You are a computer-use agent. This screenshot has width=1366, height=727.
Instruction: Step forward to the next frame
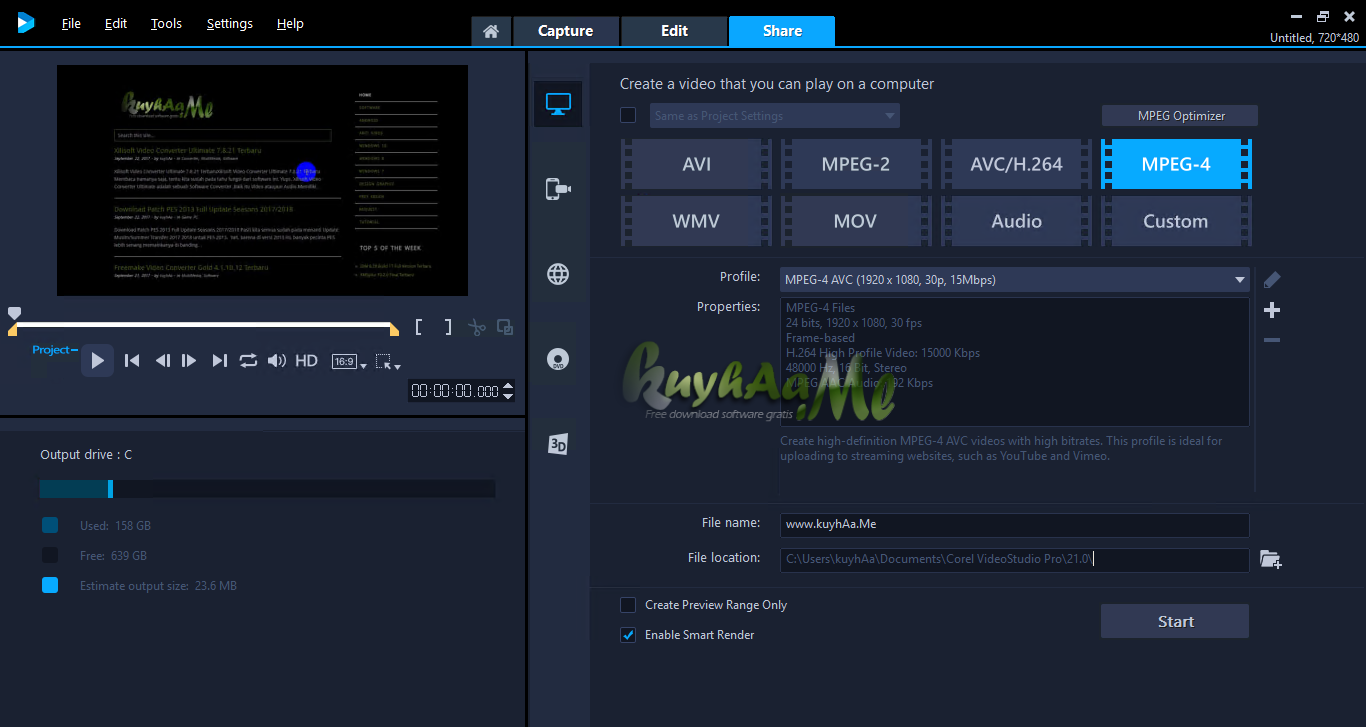click(189, 361)
